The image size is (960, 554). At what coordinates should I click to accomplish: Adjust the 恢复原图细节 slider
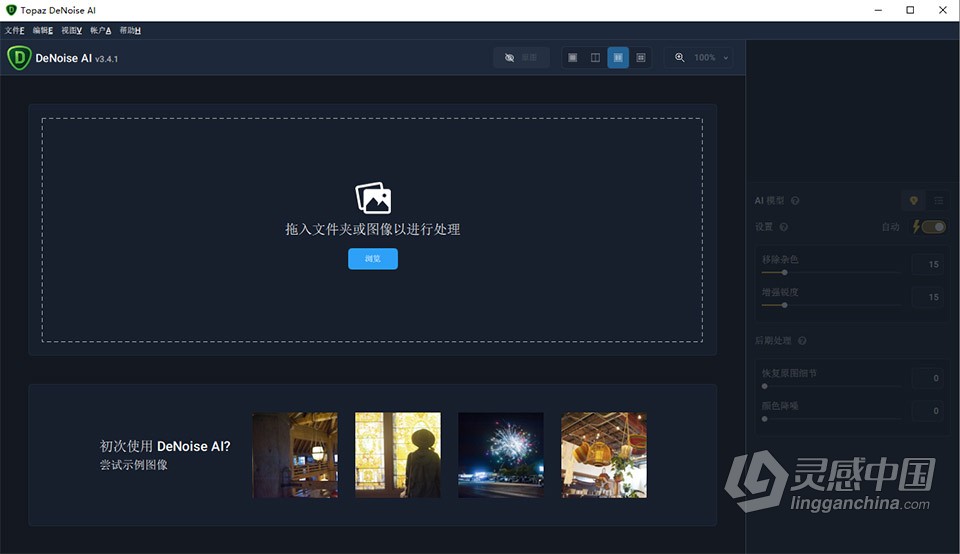pyautogui.click(x=831, y=386)
